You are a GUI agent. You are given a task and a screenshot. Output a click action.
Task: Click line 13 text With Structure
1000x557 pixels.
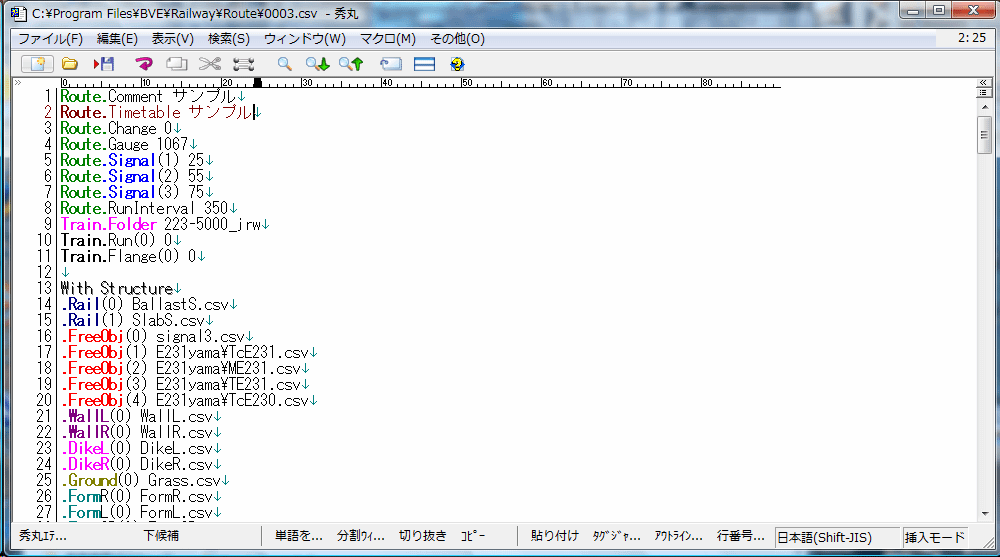point(117,288)
